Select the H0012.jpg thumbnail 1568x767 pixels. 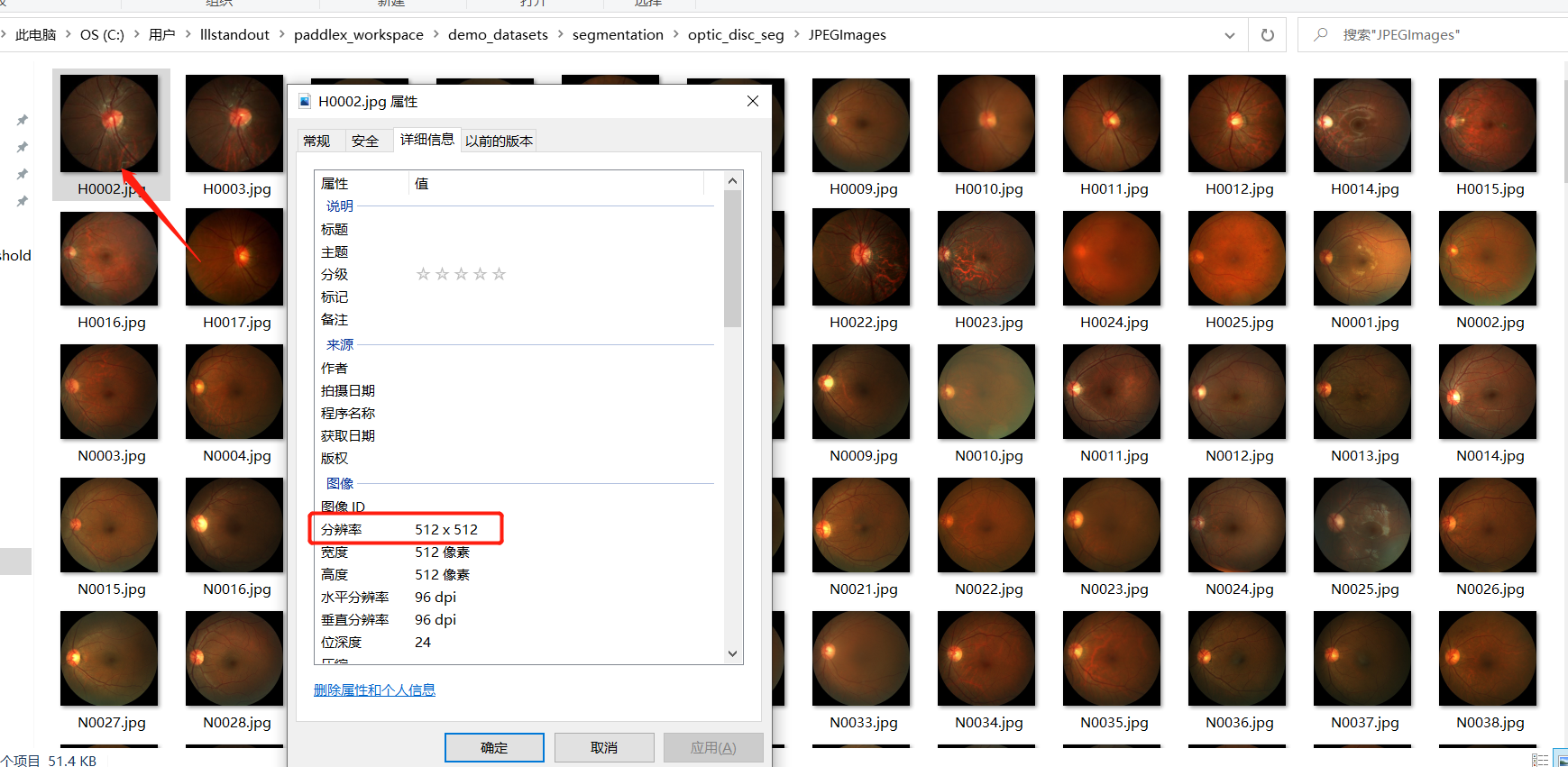[x=1237, y=123]
